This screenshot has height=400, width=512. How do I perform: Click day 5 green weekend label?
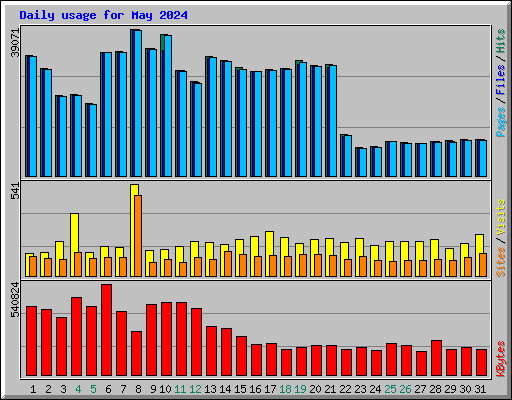(x=93, y=389)
